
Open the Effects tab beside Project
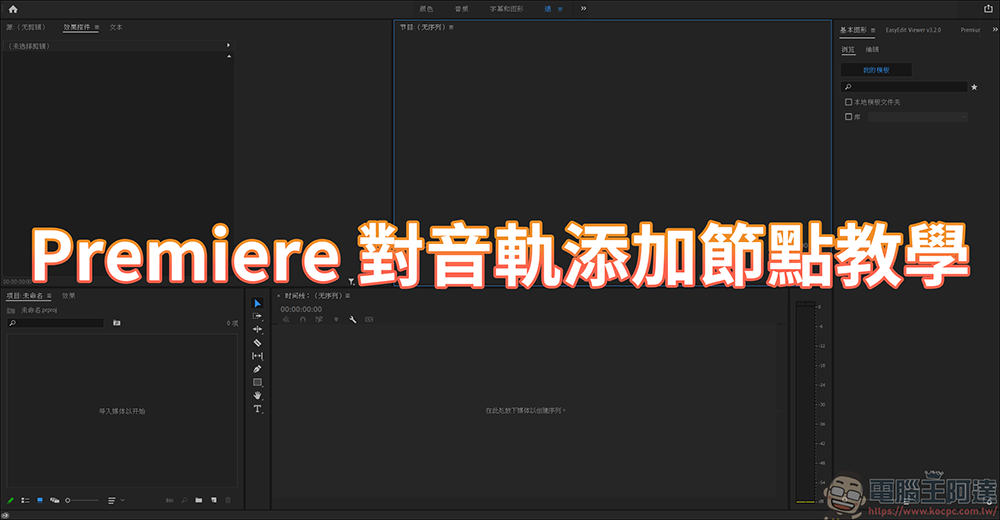tap(68, 295)
